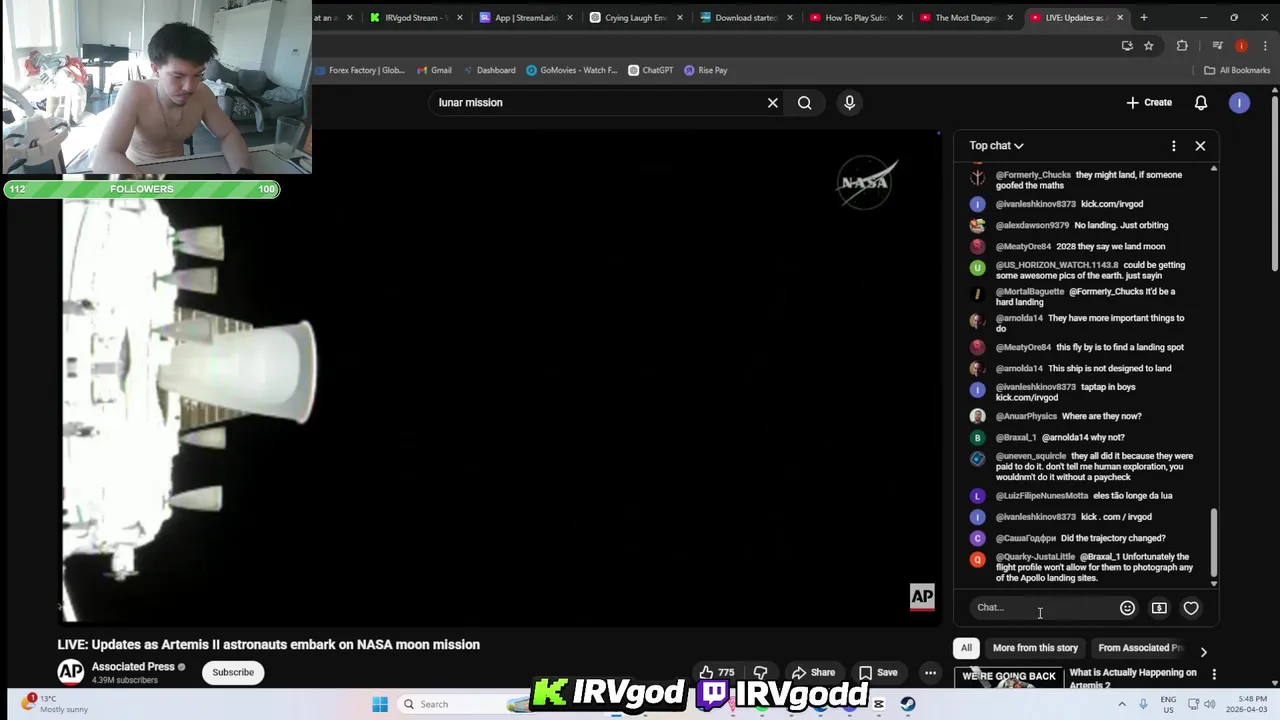This screenshot has height=720, width=1280.
Task: Select More from this story chip
Action: tap(1035, 648)
